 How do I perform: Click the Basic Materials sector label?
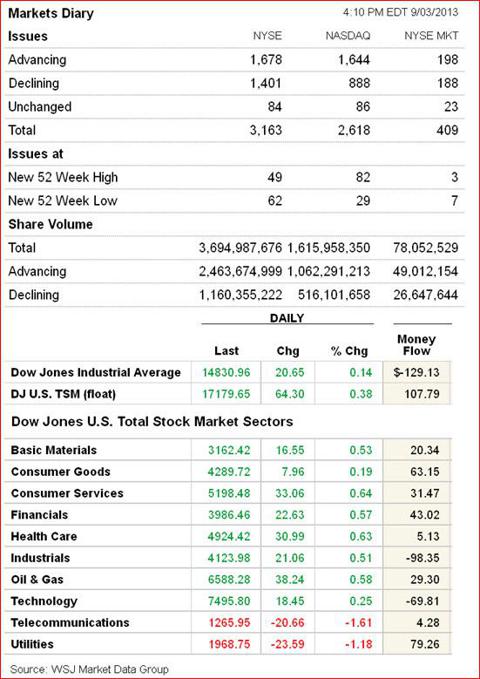(x=54, y=450)
